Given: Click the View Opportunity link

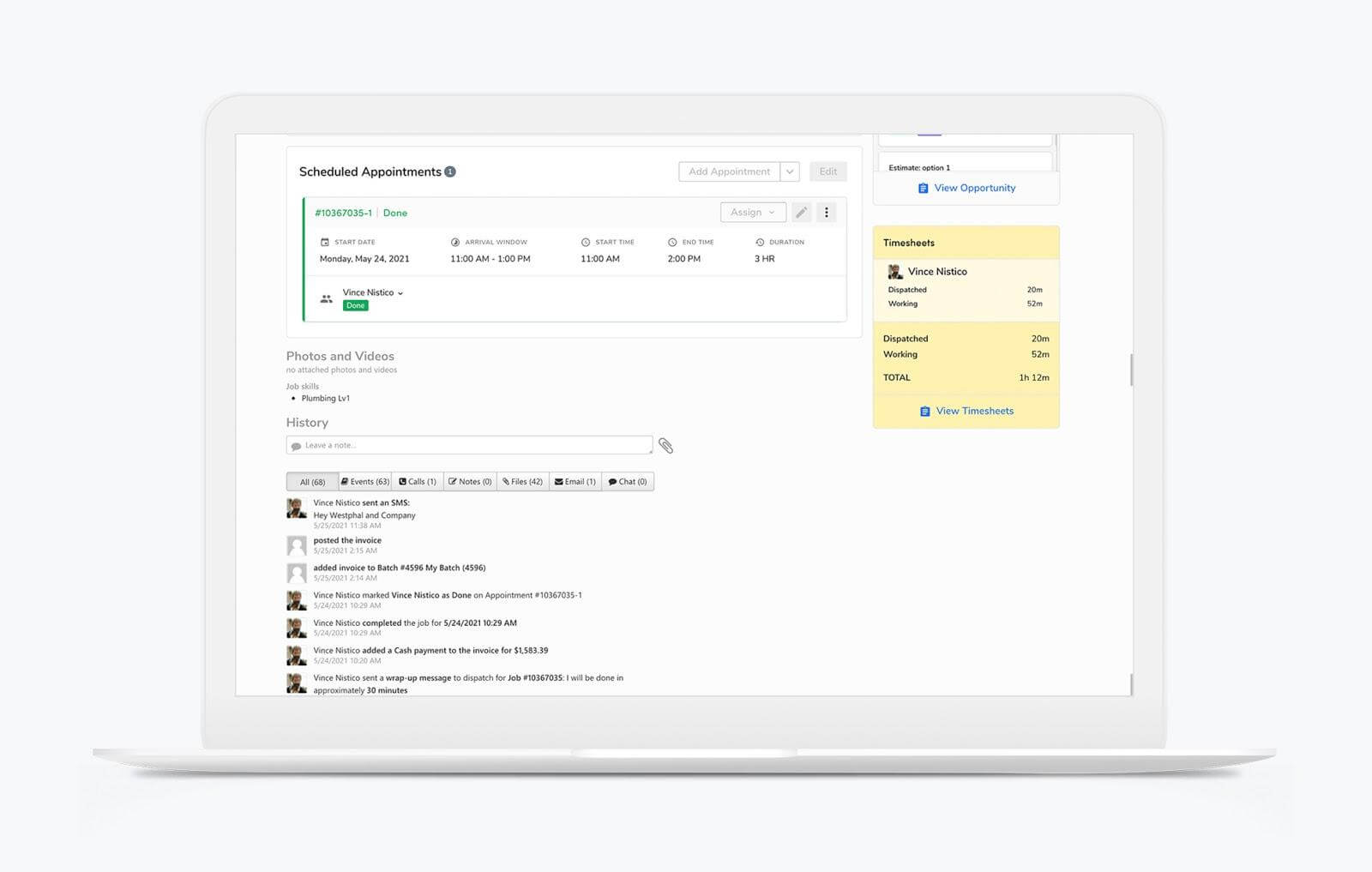Looking at the screenshot, I should coord(975,188).
